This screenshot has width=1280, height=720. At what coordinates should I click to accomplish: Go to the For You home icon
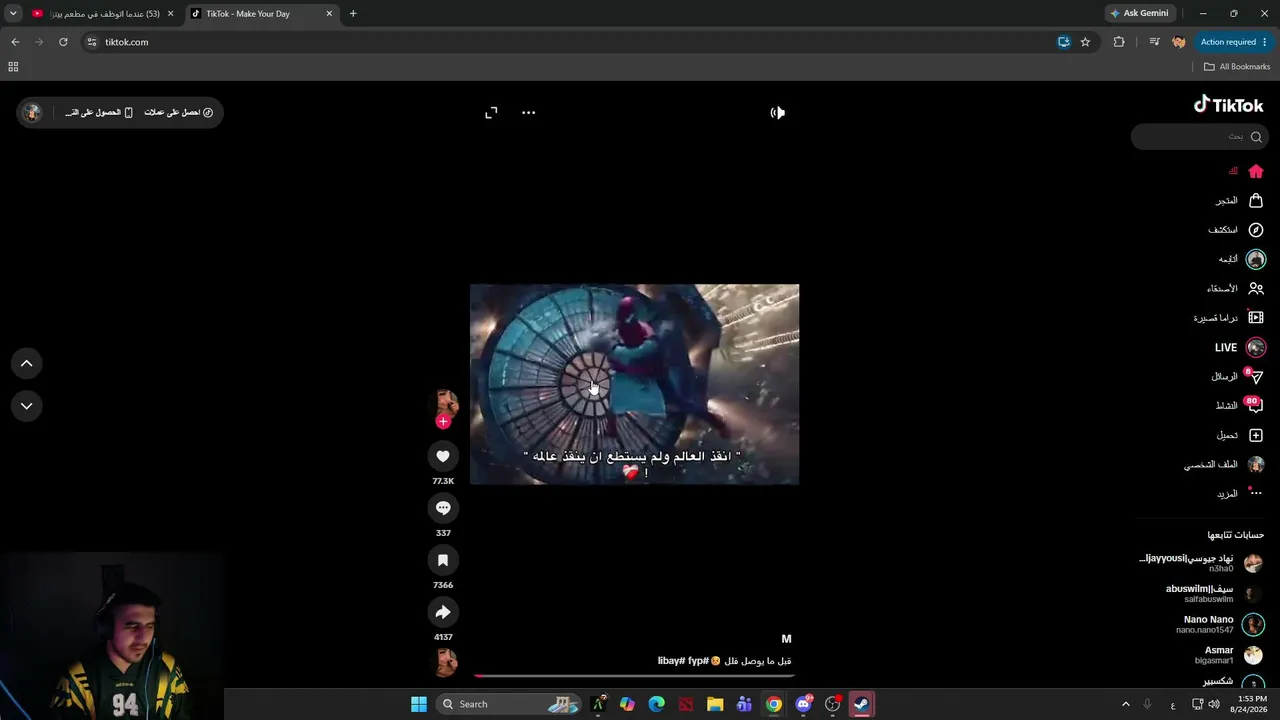point(1256,171)
